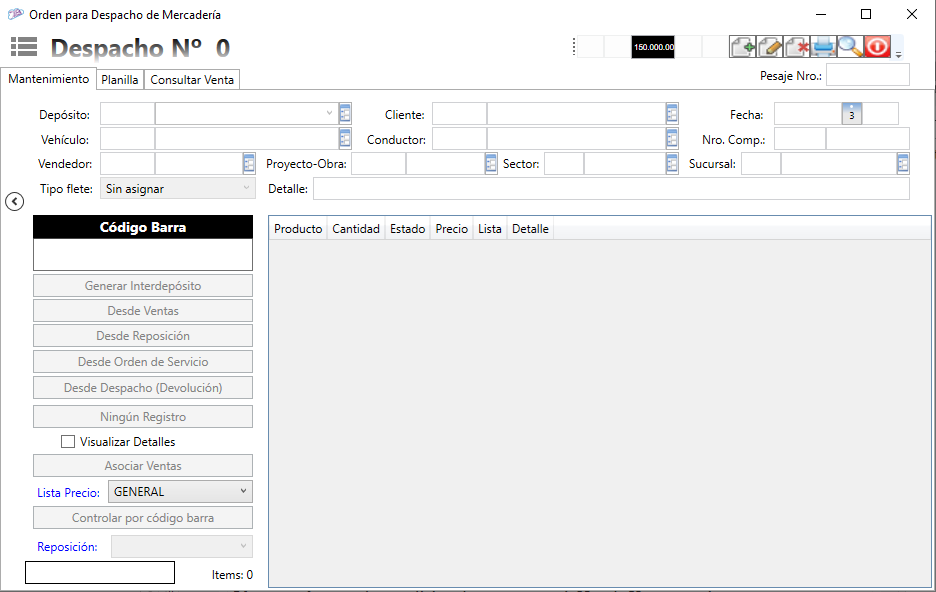Image resolution: width=936 pixels, height=592 pixels.
Task: Click the Precio column header
Action: click(x=452, y=229)
